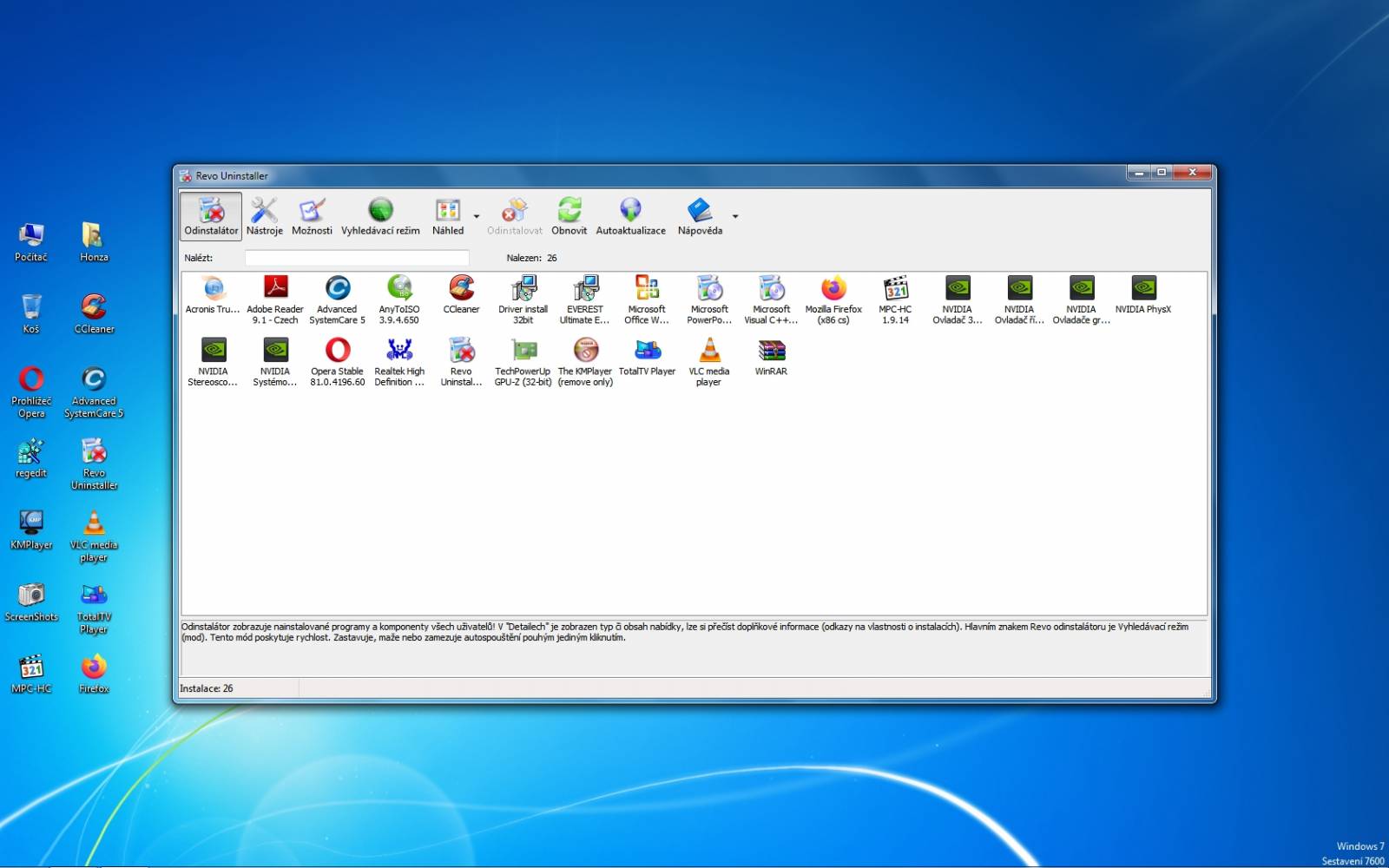
Task: Select Opera Stable 81.0.4196.60 entry
Action: coord(337,362)
